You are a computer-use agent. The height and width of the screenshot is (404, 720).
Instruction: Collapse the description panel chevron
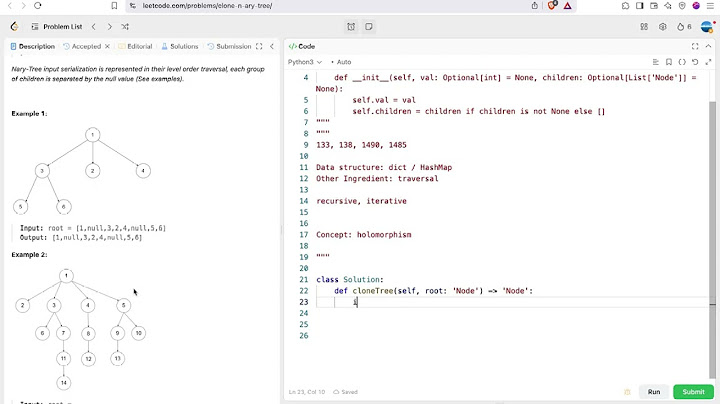[272, 46]
